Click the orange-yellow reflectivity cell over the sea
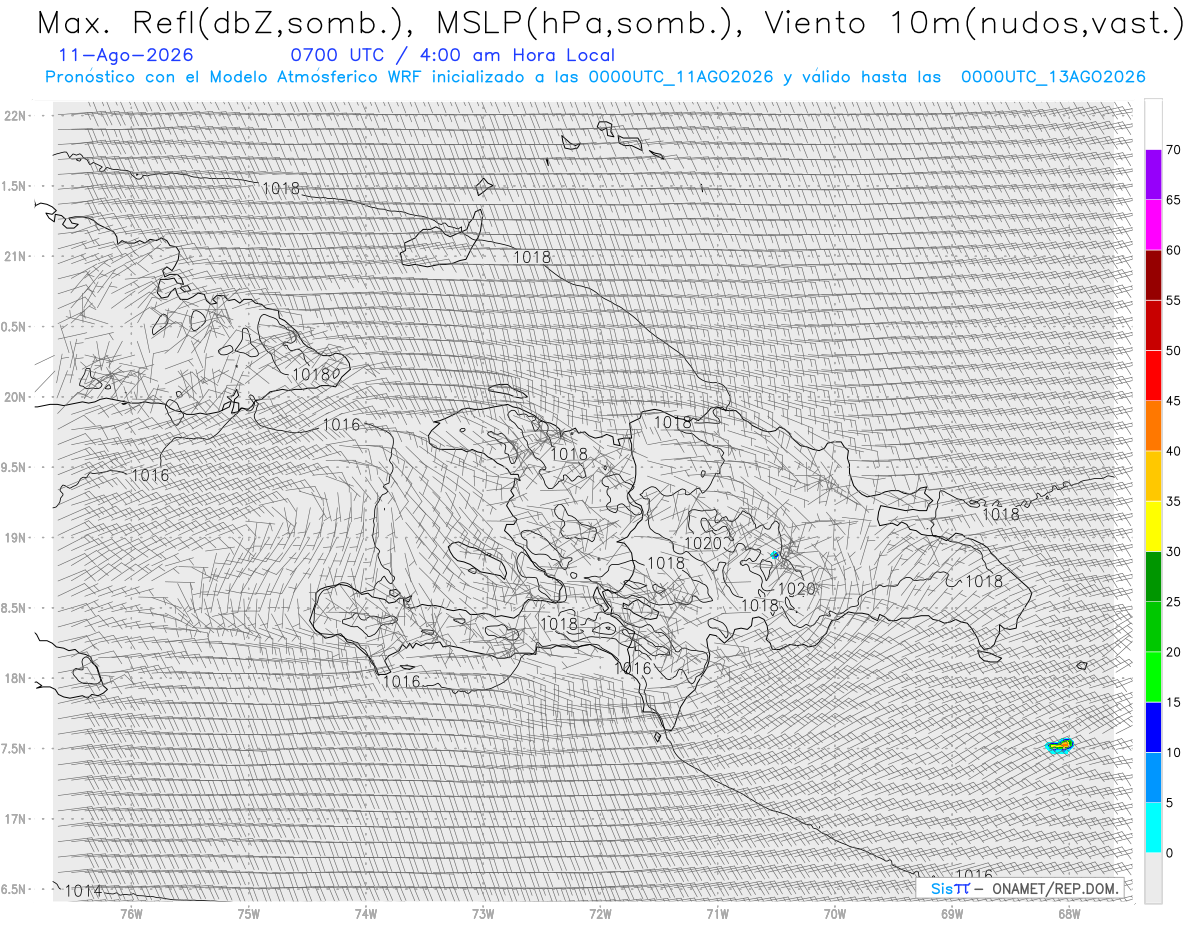Image resolution: width=1200 pixels, height=927 pixels. click(1059, 745)
